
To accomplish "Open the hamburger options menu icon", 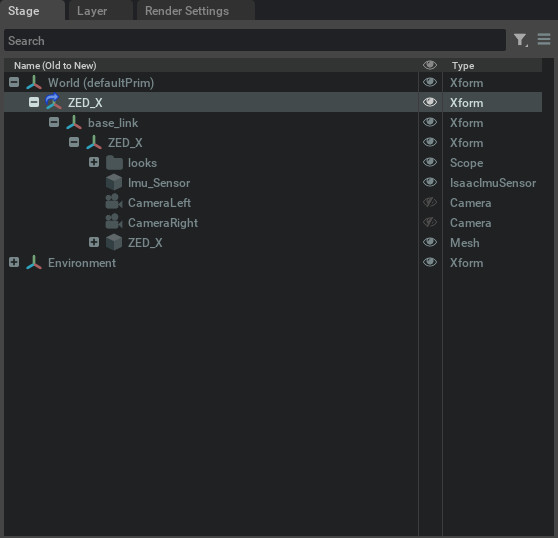I will coord(544,39).
